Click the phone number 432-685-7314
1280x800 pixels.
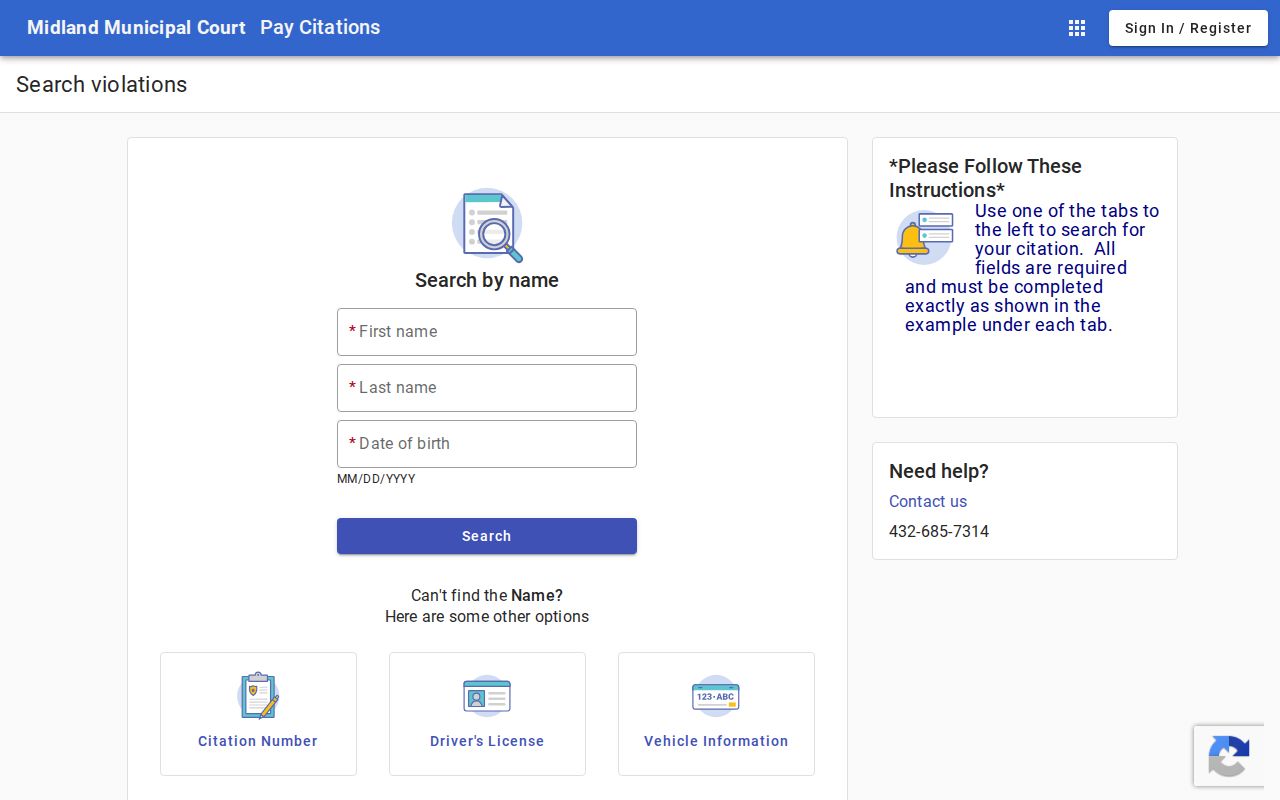pyautogui.click(x=939, y=532)
